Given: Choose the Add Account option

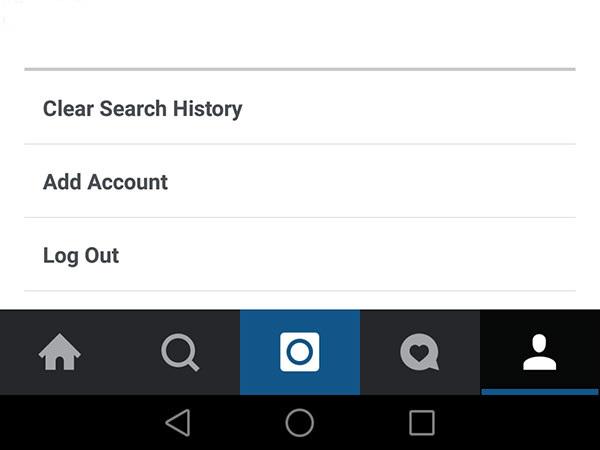Looking at the screenshot, I should coord(300,182).
